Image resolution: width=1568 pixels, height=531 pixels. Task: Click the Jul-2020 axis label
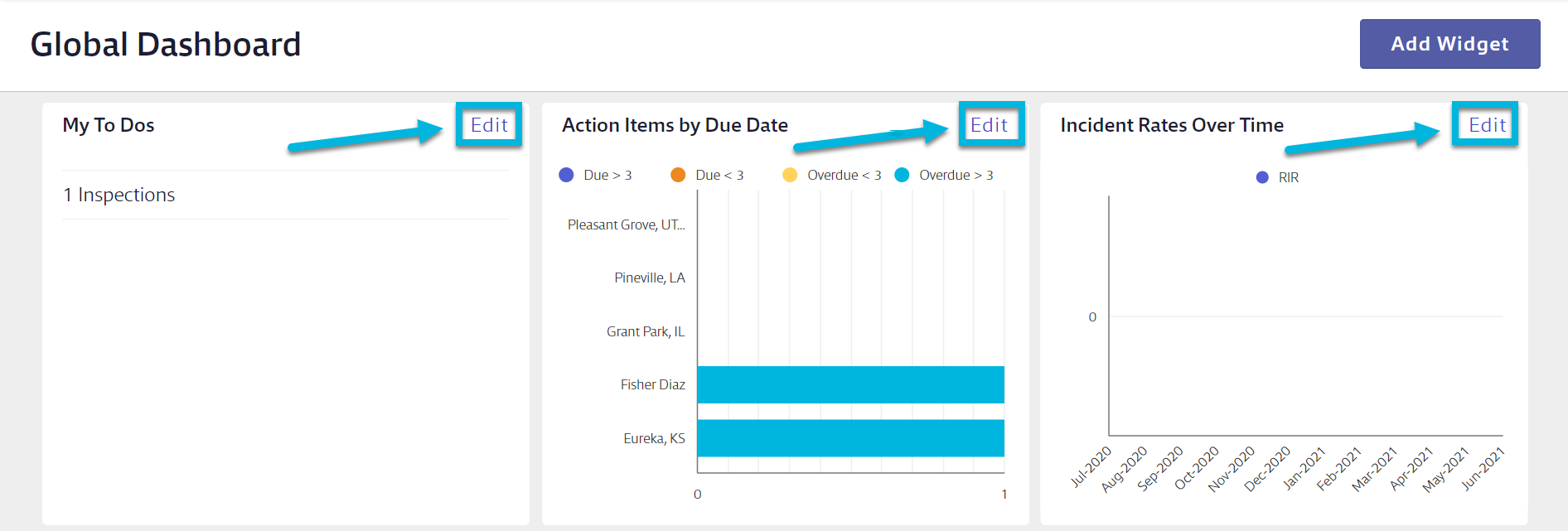pos(1091,466)
